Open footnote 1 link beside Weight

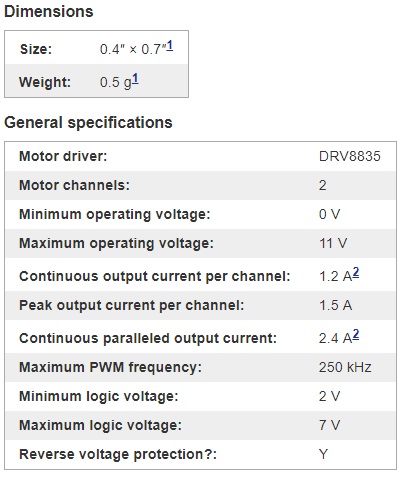pos(135,79)
